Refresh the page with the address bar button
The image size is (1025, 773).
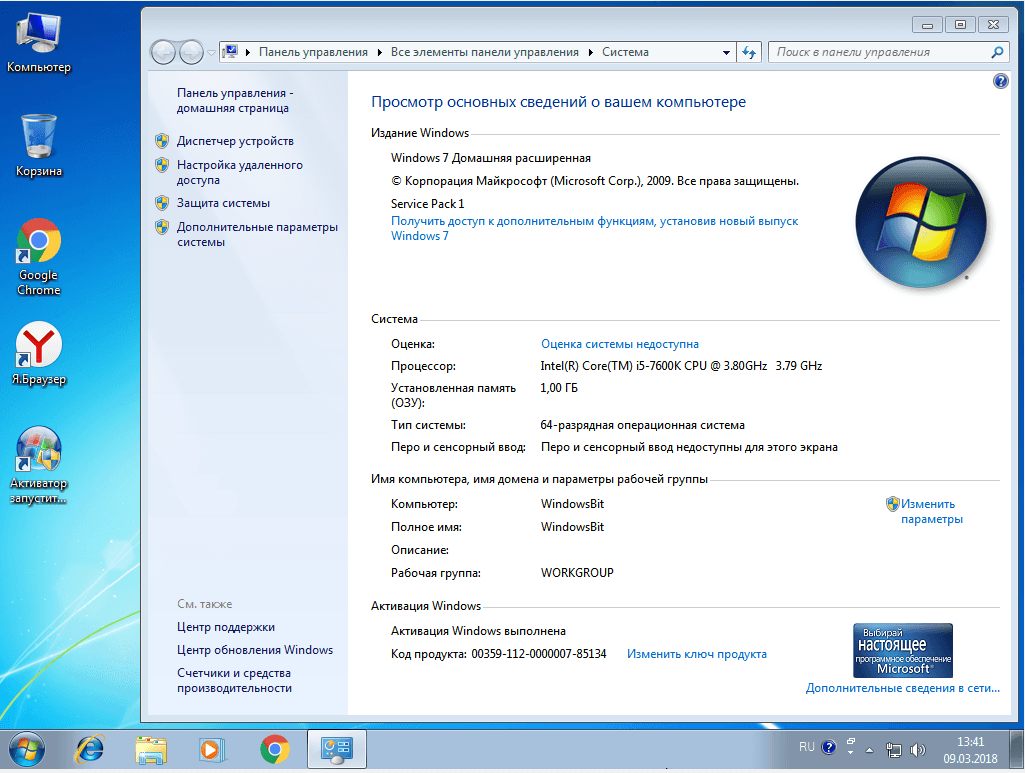tap(748, 51)
